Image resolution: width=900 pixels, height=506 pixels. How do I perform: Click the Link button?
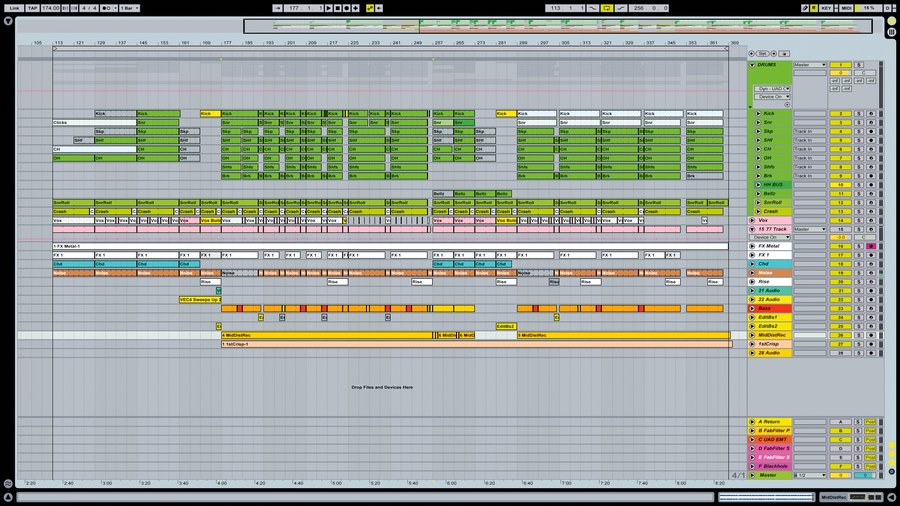(14, 7)
